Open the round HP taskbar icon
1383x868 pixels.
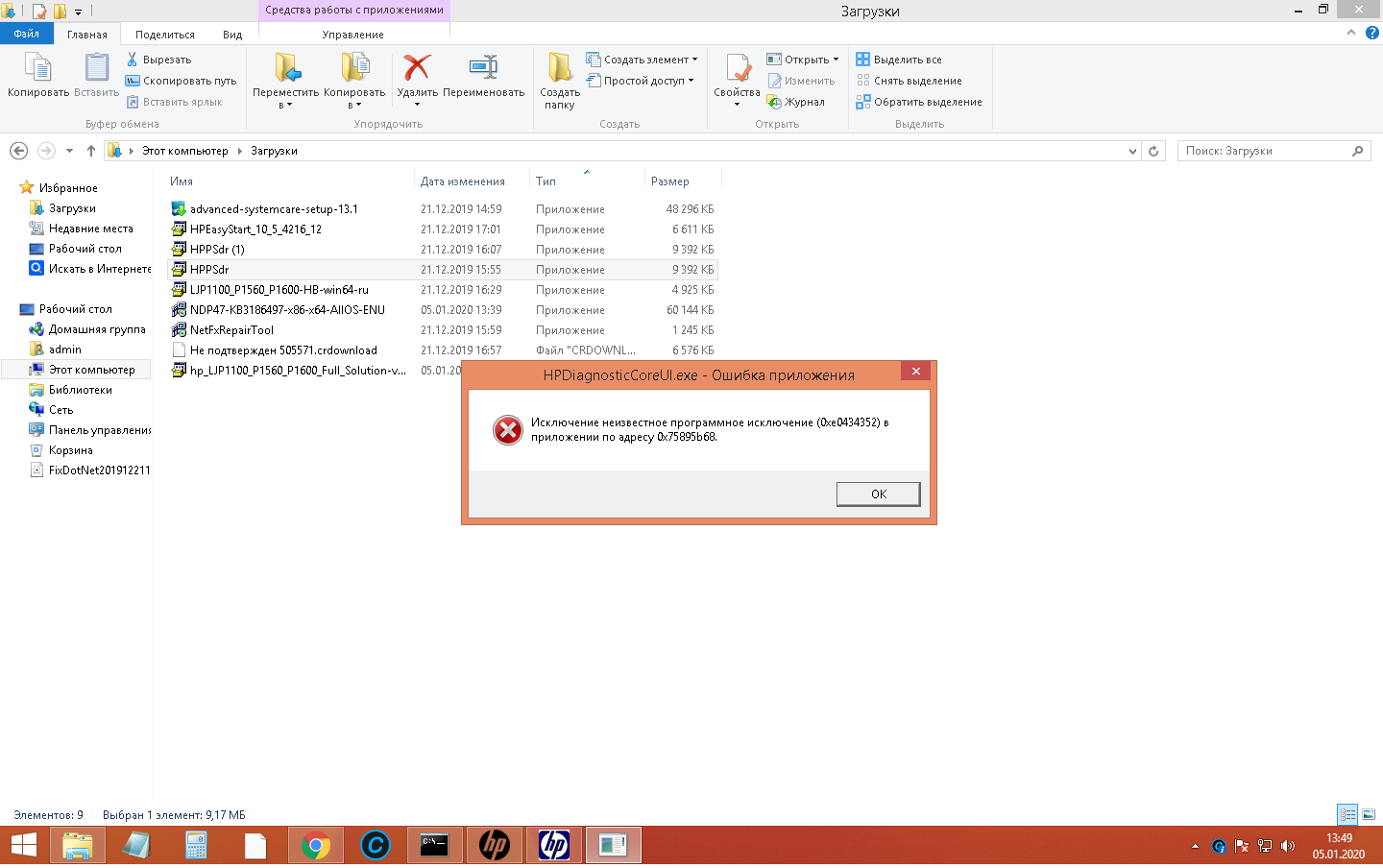[495, 846]
